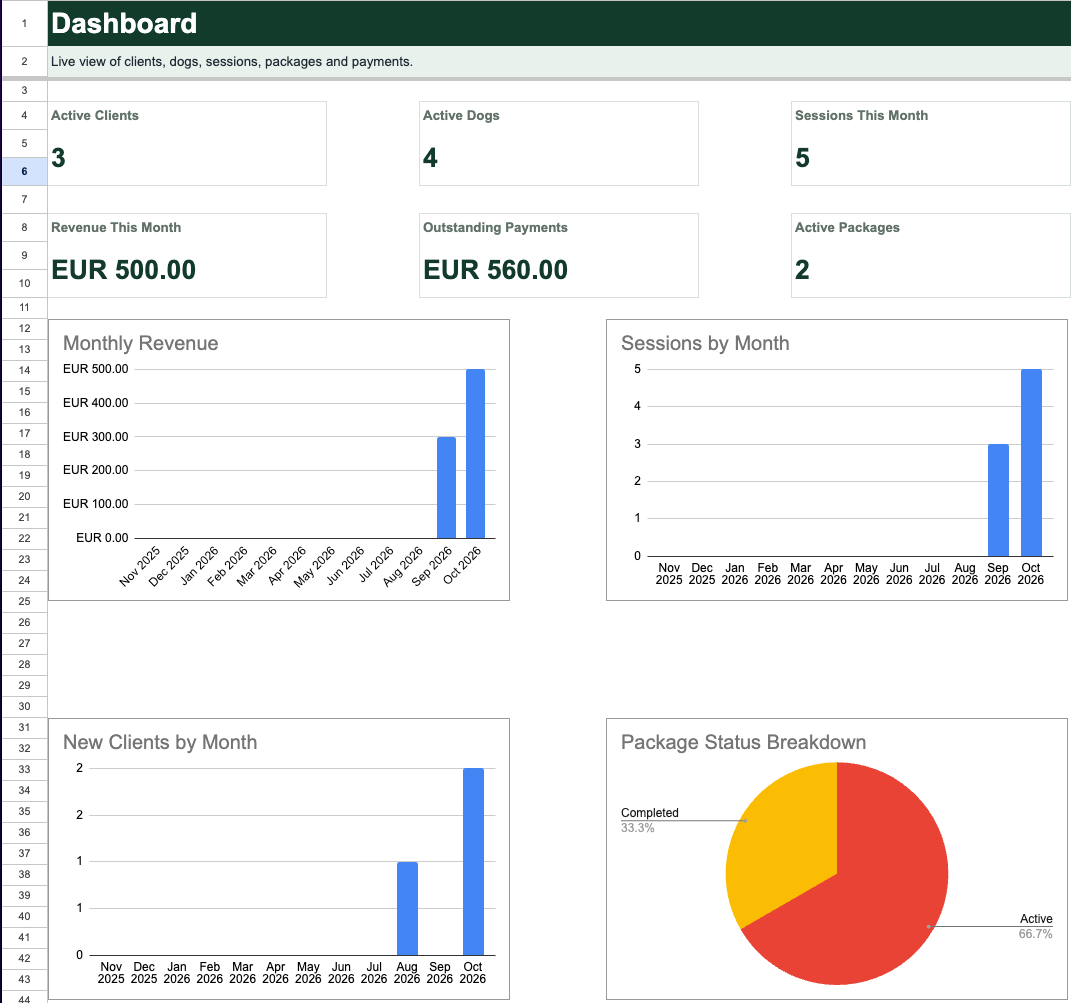Select the Oct 2026 bar in Sessions by Month
The width and height of the screenshot is (1071, 1003).
(1031, 463)
